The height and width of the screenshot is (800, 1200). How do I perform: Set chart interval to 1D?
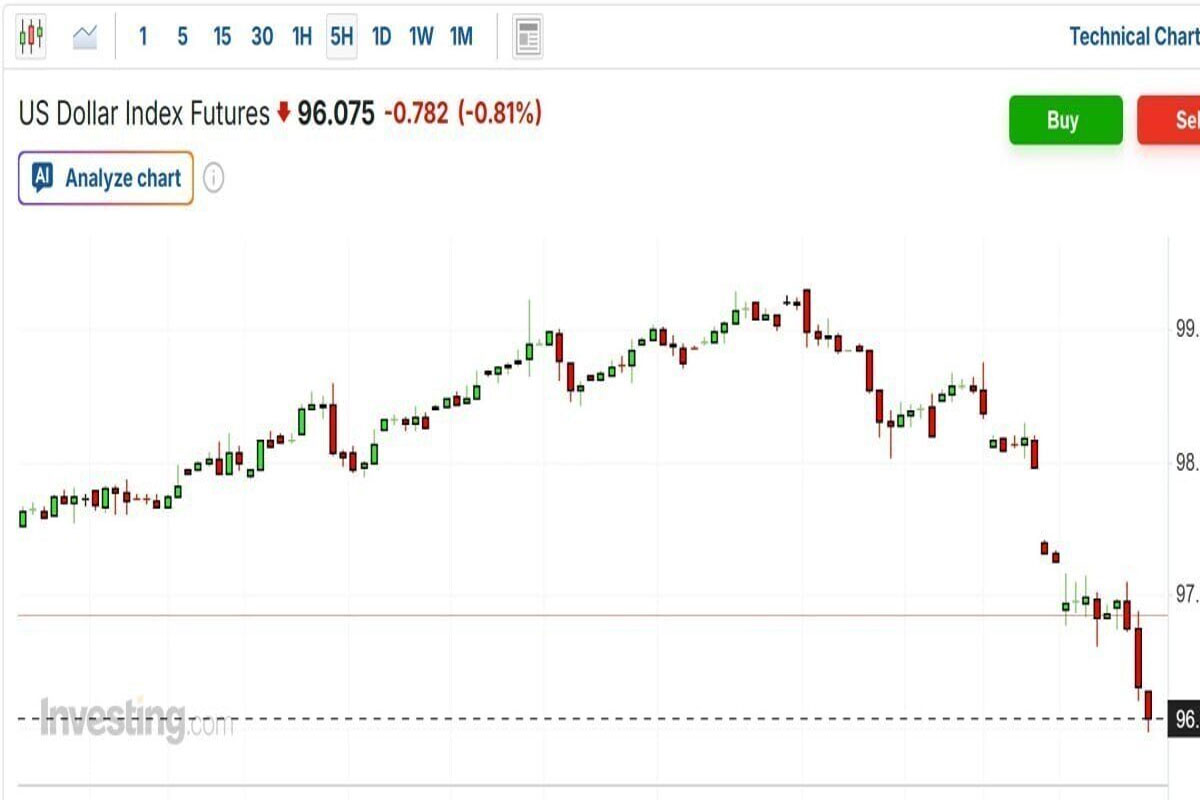pos(381,37)
